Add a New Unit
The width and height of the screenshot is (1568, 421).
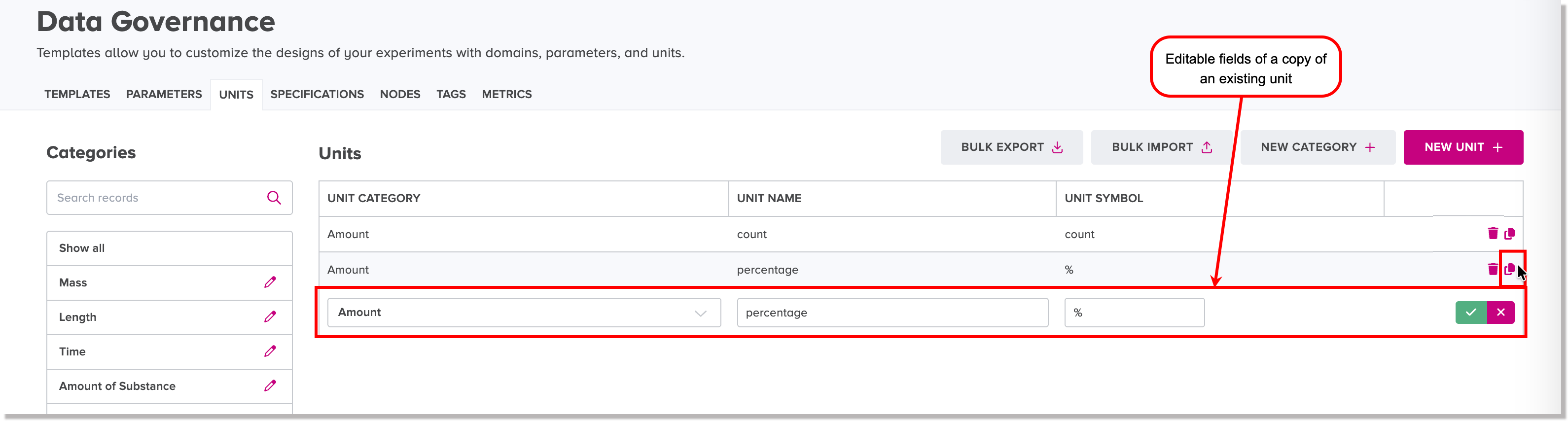(x=1463, y=147)
